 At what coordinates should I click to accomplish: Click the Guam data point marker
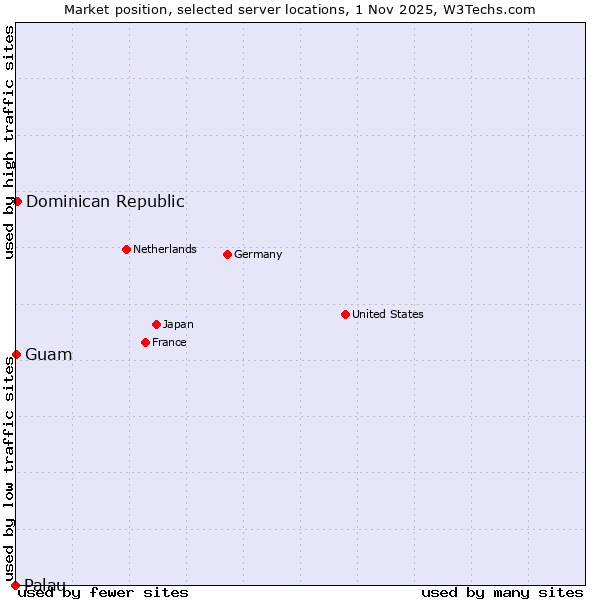16,354
